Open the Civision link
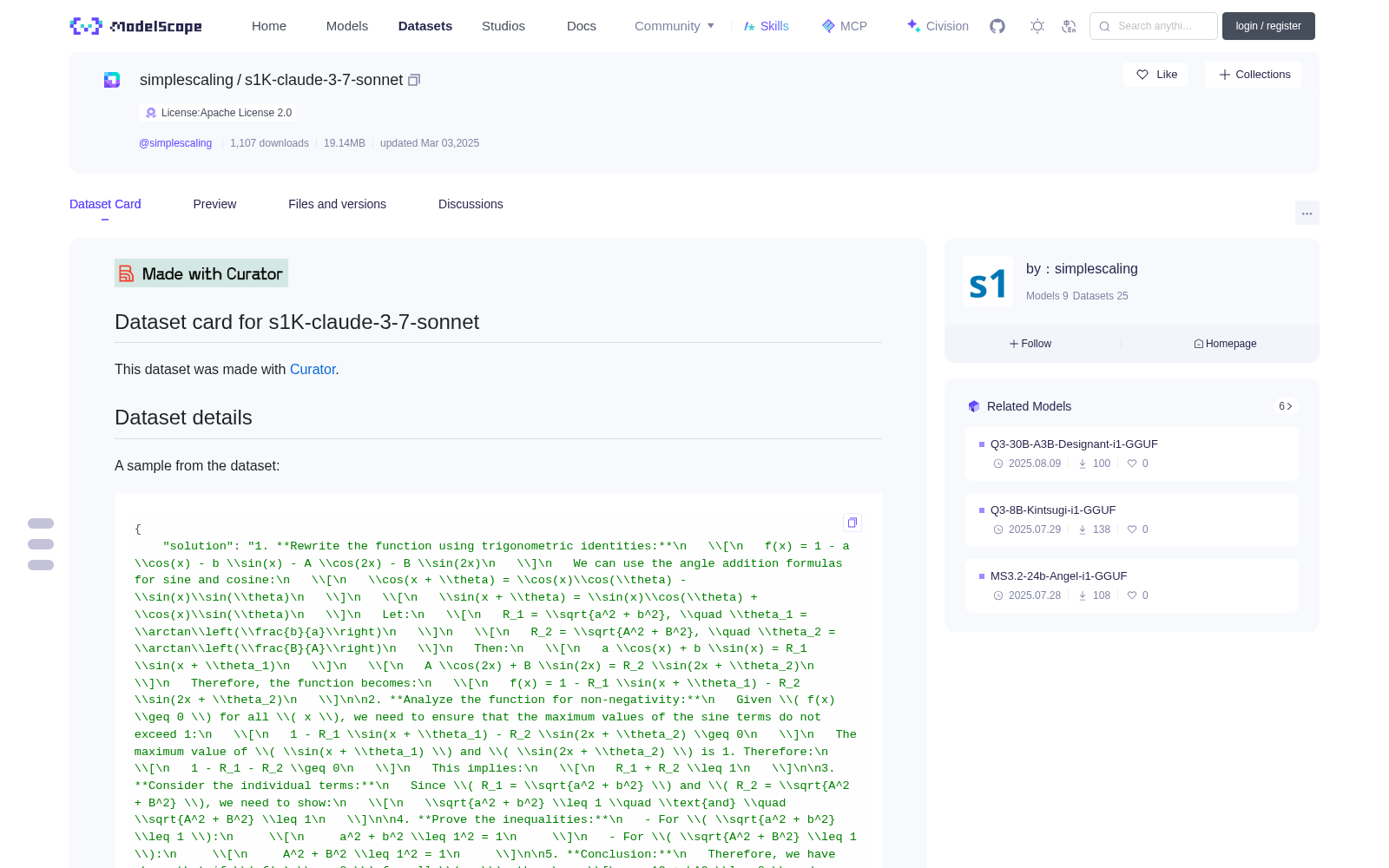This screenshot has height=868, width=1389. point(938,26)
